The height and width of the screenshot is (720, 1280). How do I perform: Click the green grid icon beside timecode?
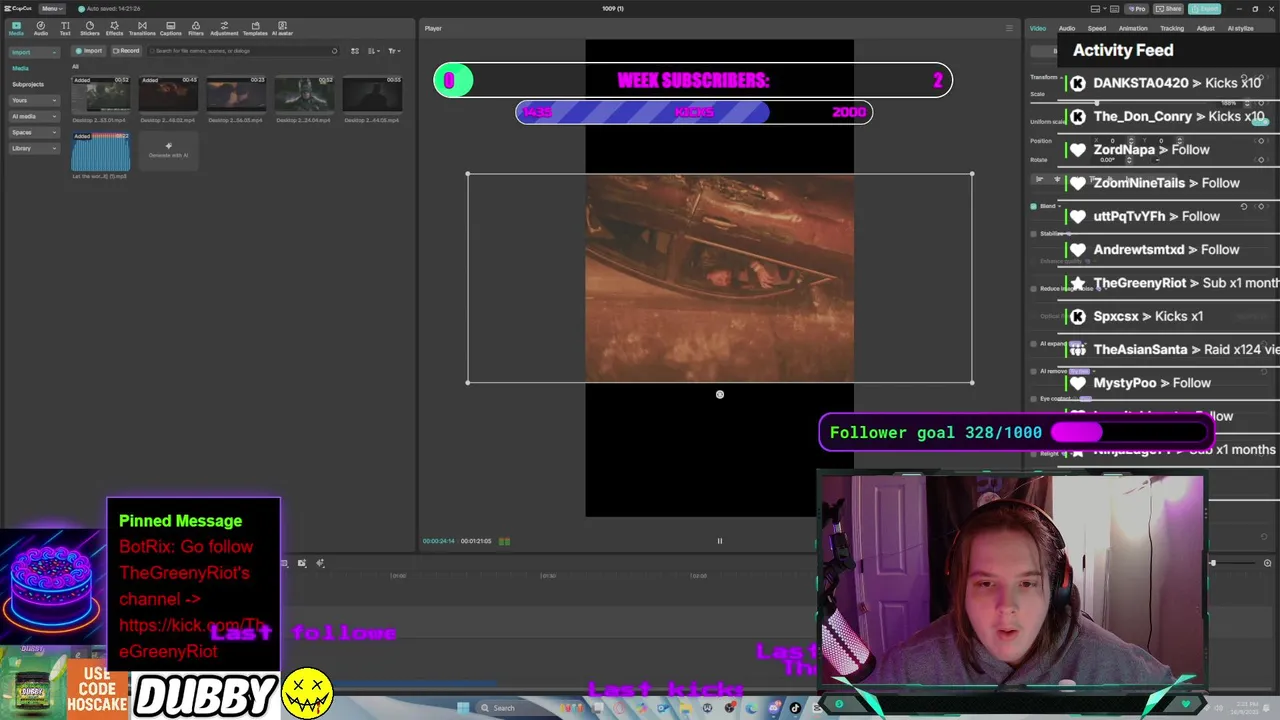tap(505, 541)
